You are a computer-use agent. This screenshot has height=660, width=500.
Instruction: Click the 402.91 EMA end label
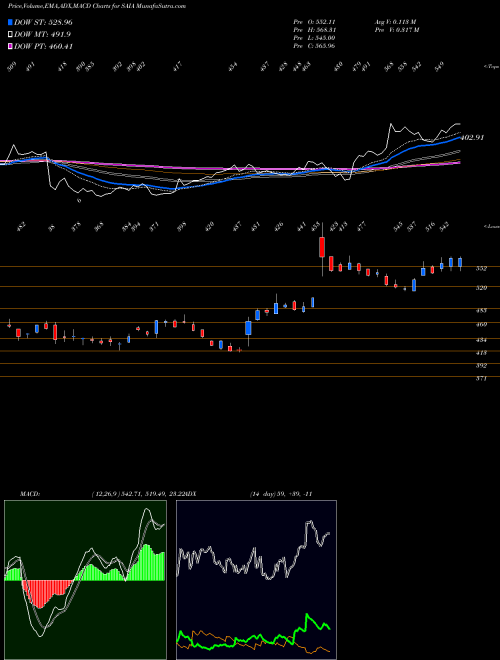473,137
